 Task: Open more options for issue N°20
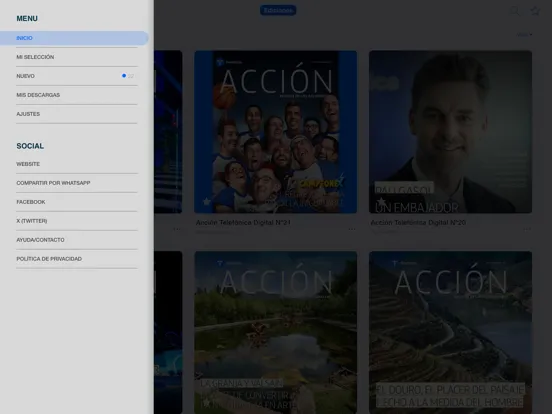(x=527, y=229)
